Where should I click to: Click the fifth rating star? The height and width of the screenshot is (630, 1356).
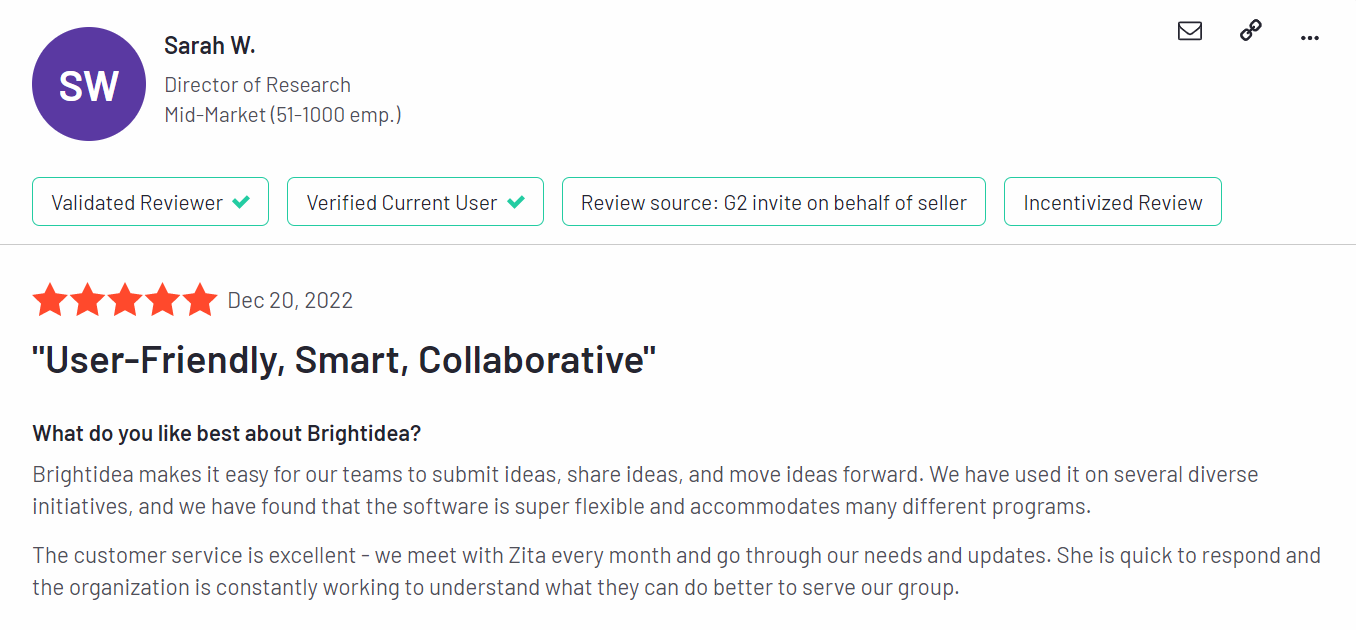click(200, 300)
